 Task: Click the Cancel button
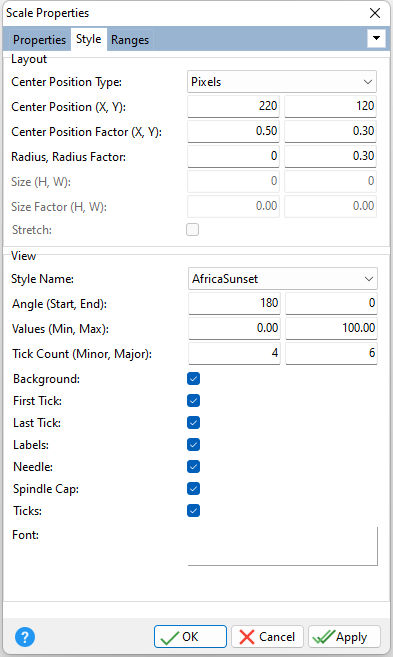268,637
